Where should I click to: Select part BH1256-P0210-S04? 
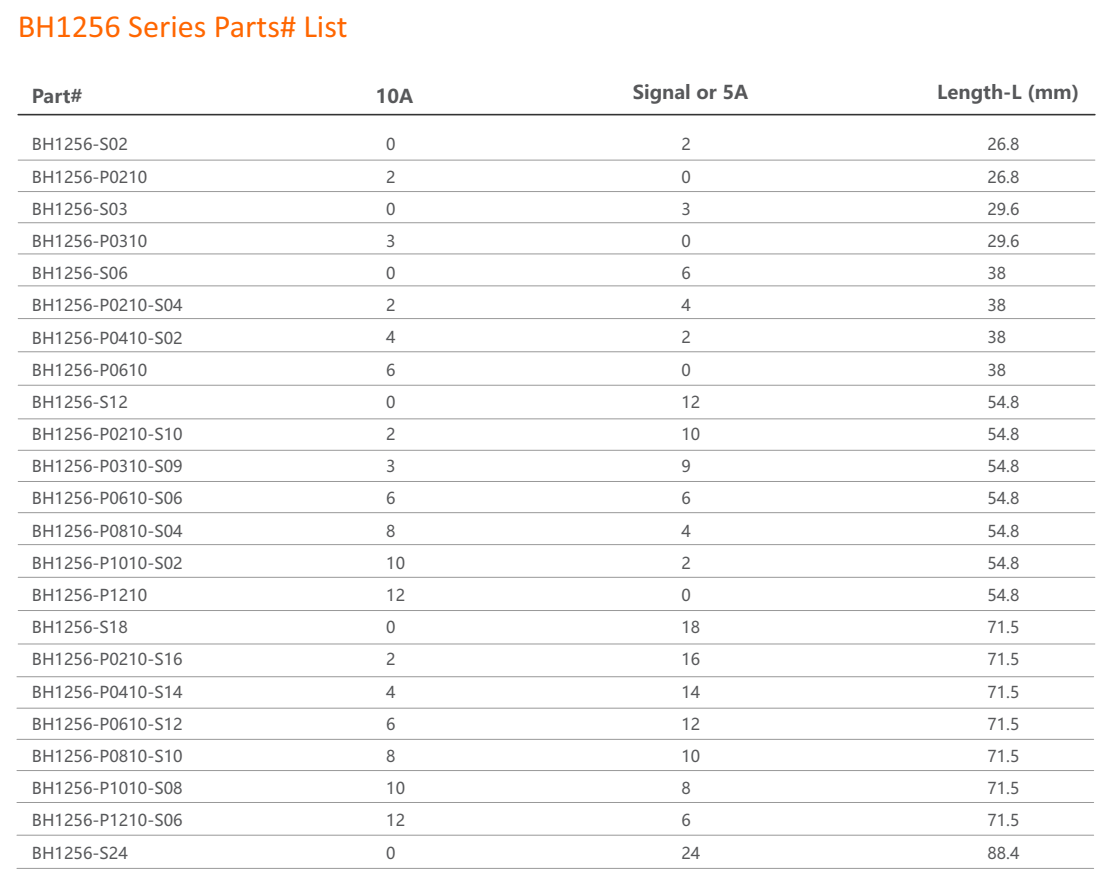click(x=107, y=305)
